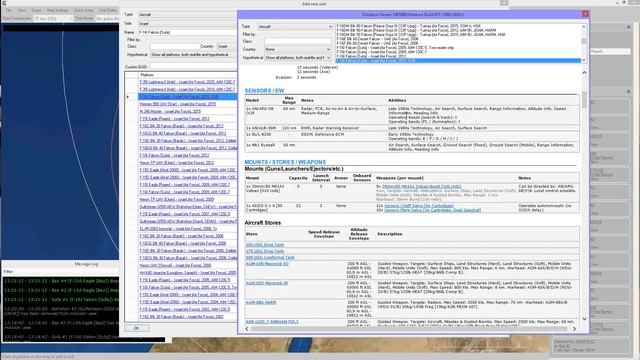Open Hypothetical dropdown in Add new unit
Screen dimensions: 640x360
[193, 55]
